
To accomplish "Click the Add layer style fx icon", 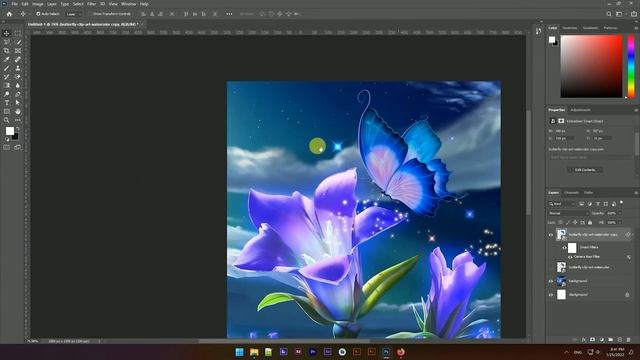I will coord(584,340).
